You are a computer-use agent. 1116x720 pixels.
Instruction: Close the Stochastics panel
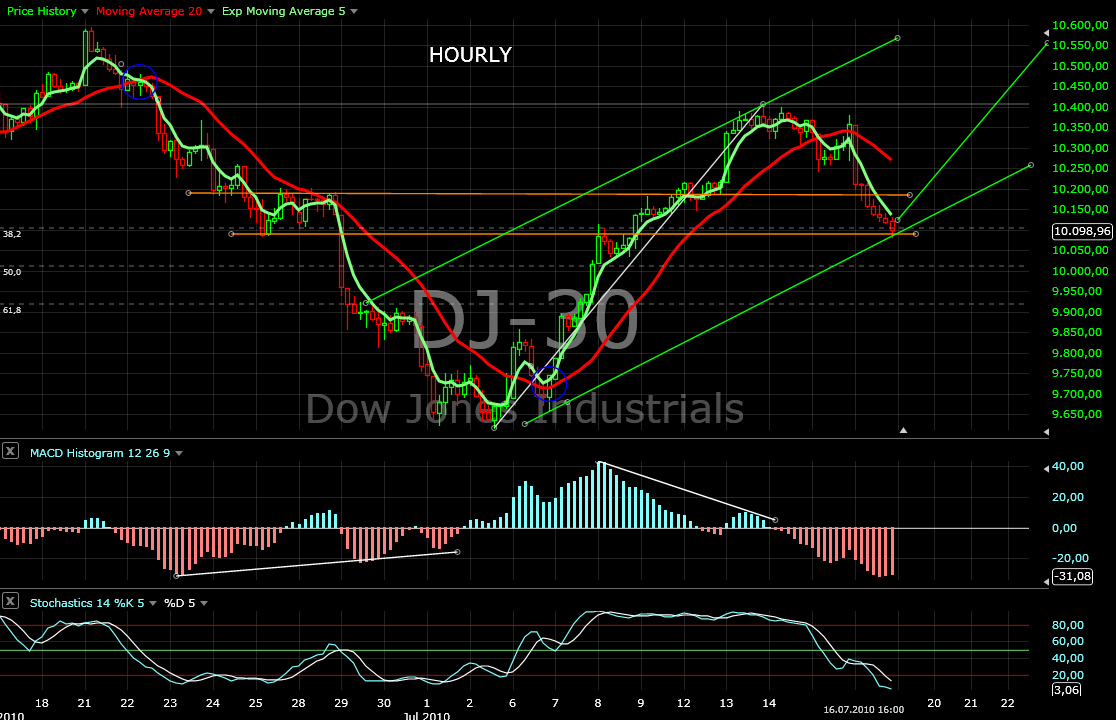tap(10, 601)
